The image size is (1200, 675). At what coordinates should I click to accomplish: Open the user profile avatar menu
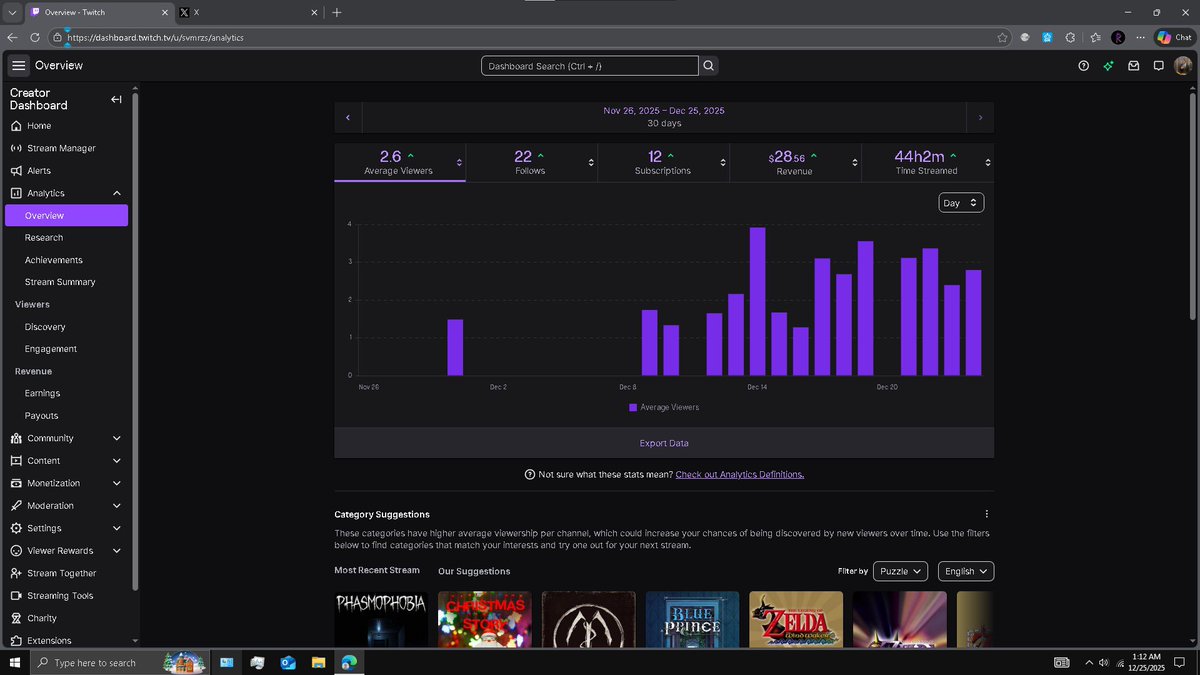coord(1183,66)
